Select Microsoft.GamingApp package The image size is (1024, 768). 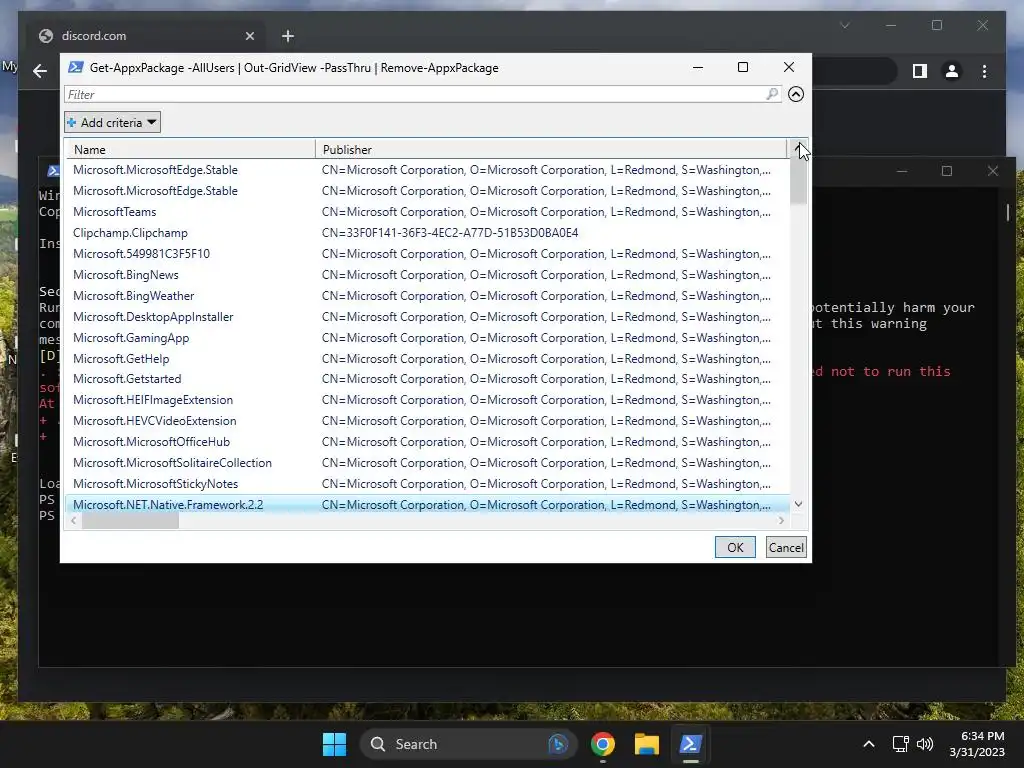coord(427,338)
